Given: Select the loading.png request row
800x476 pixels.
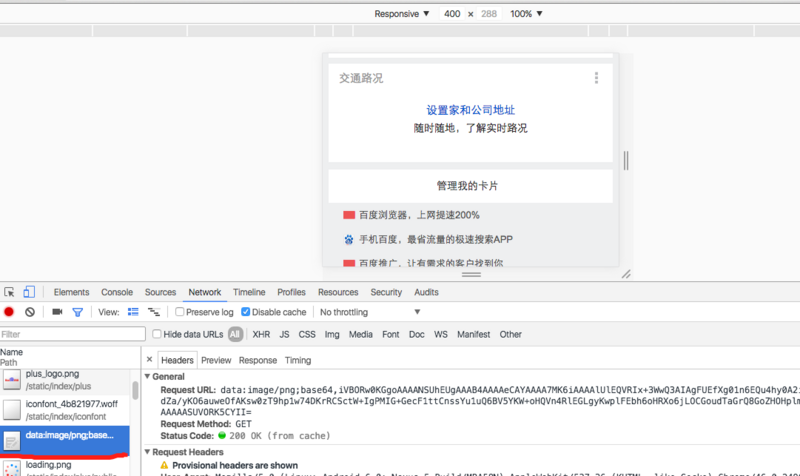Looking at the screenshot, I should coord(65,467).
